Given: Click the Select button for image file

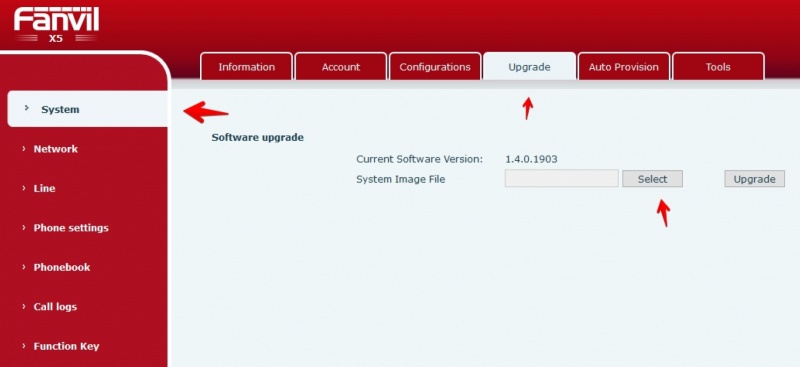Looking at the screenshot, I should pyautogui.click(x=652, y=179).
